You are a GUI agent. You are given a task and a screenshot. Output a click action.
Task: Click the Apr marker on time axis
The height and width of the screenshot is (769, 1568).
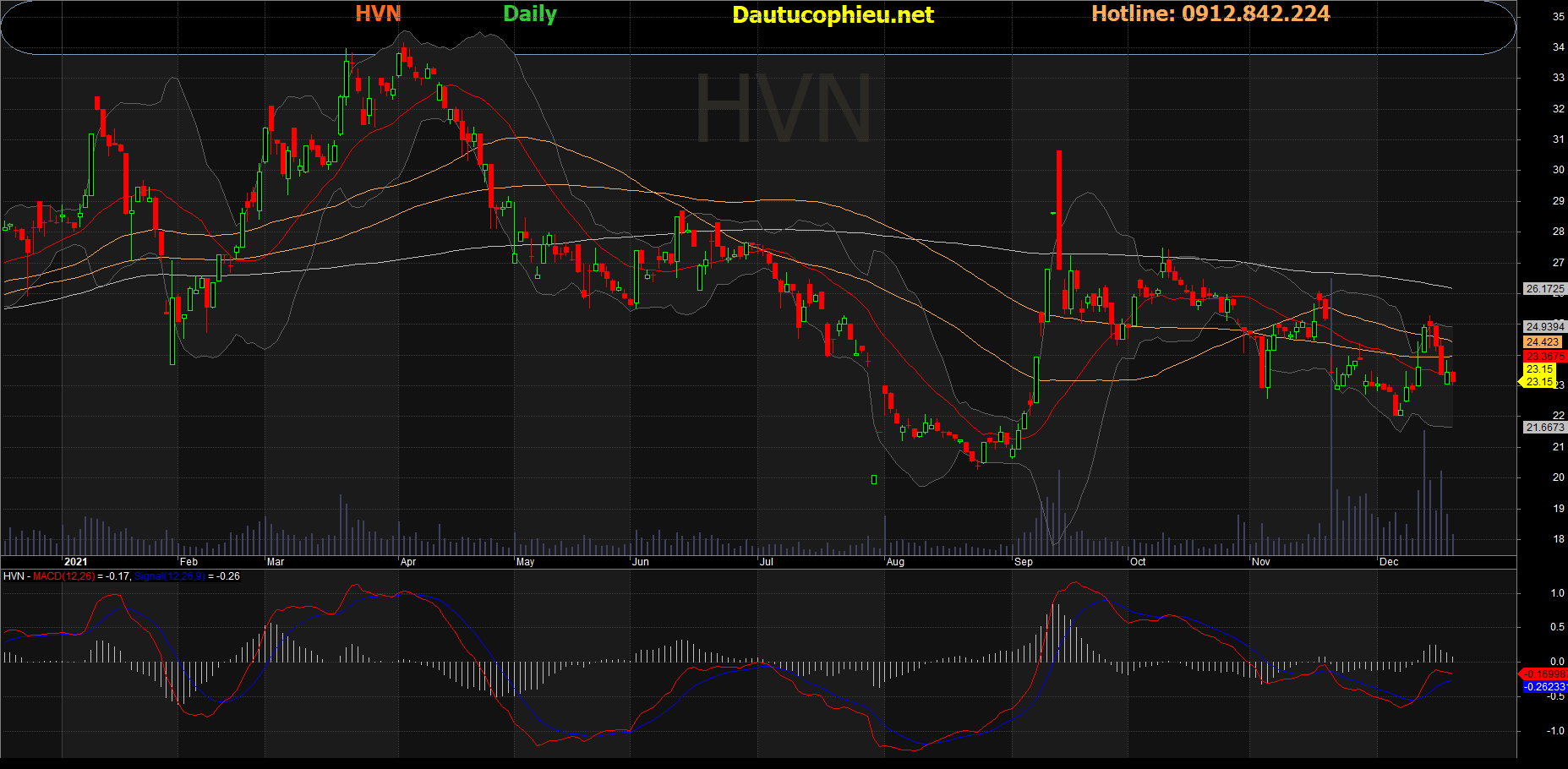coord(408,562)
